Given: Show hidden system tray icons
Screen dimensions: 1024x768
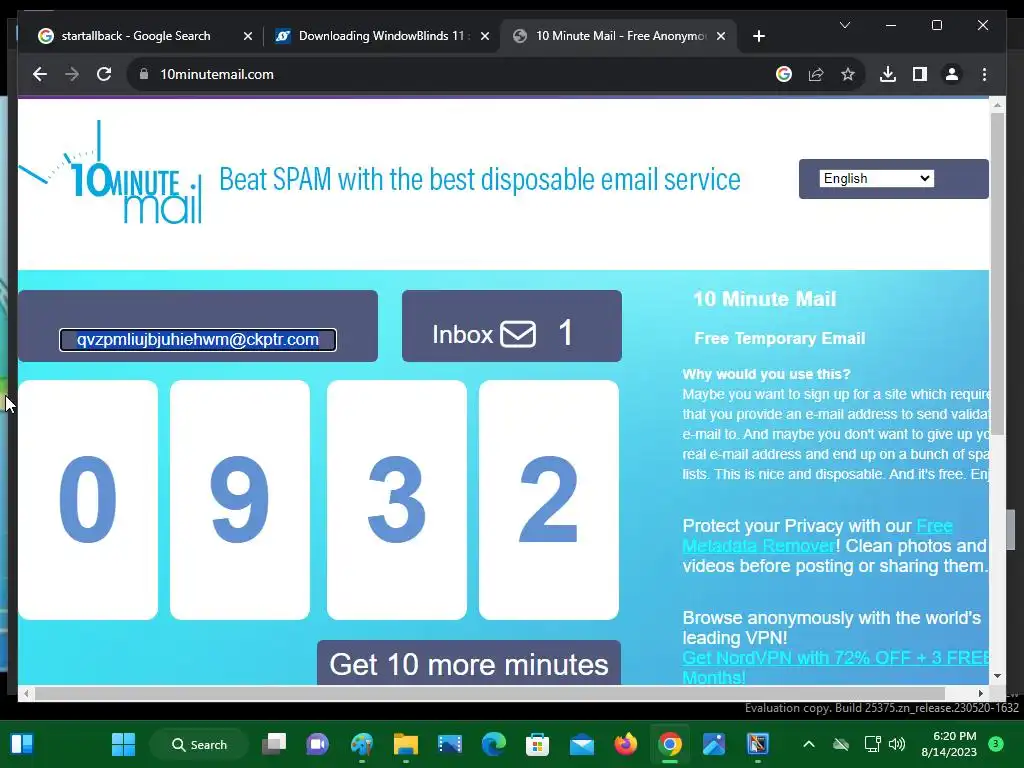Looking at the screenshot, I should [x=808, y=744].
